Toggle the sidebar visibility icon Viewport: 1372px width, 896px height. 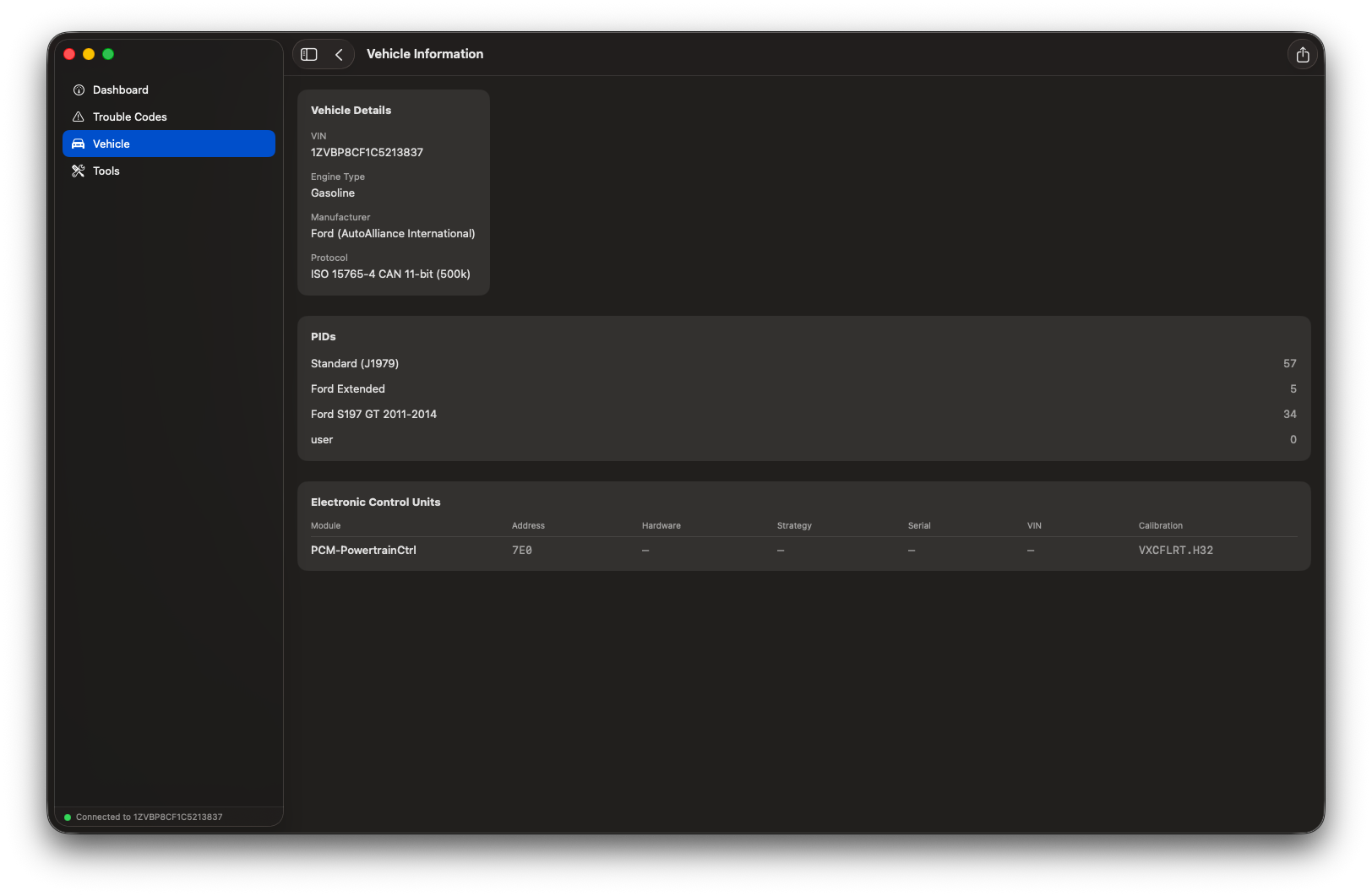[309, 54]
